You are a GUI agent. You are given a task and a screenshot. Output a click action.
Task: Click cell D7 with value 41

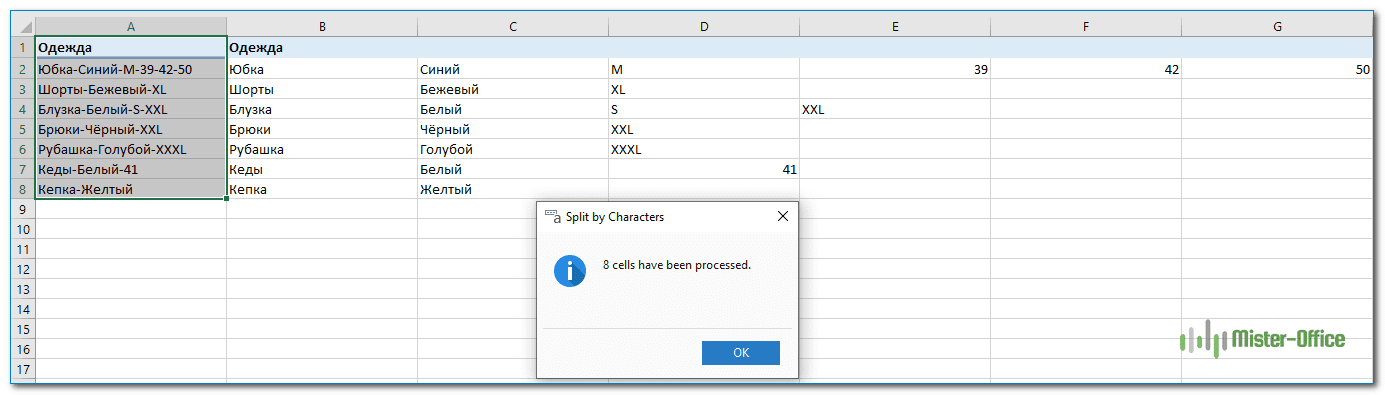[704, 170]
